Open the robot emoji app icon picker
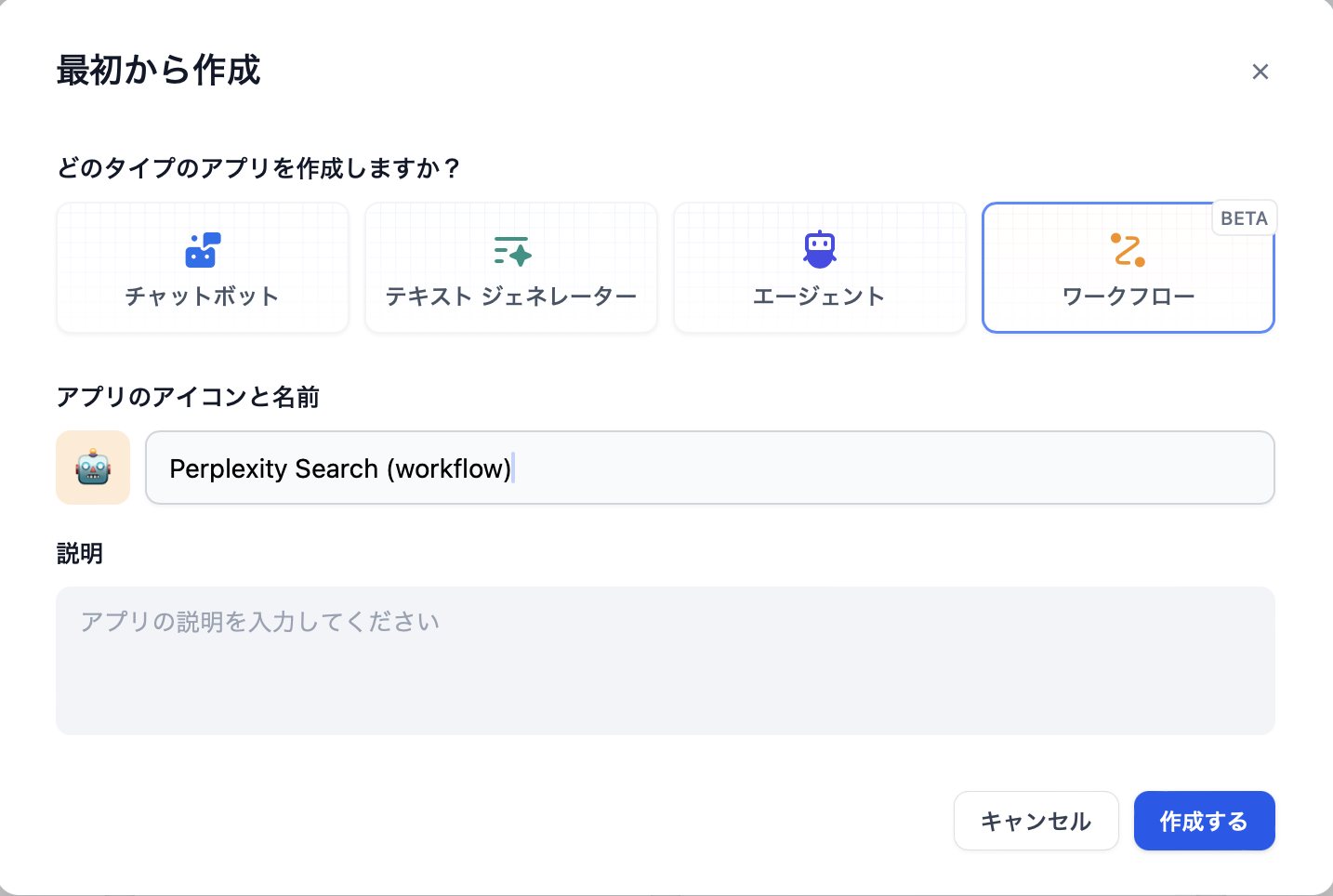Image resolution: width=1333 pixels, height=896 pixels. (x=92, y=468)
